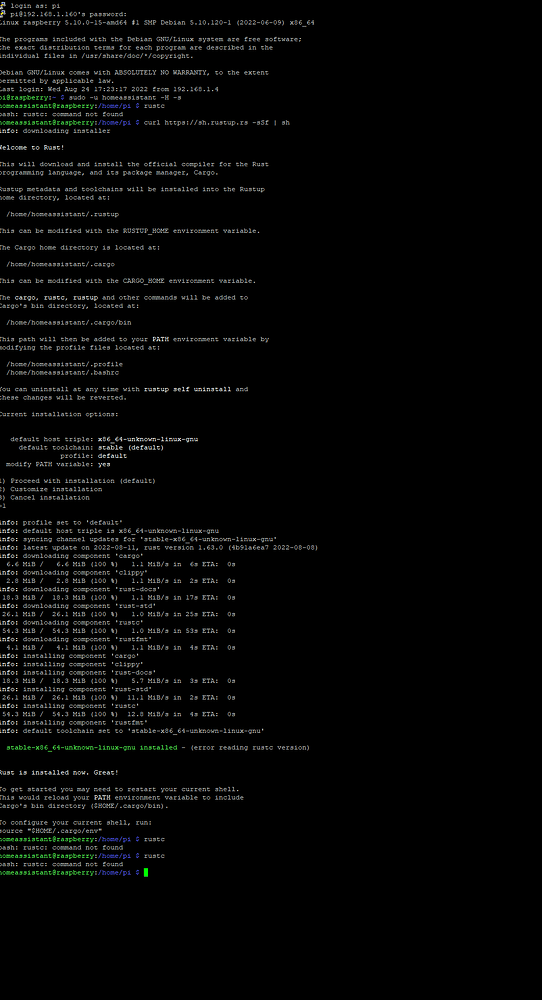Click the green cursor block at the last prompt
Viewport: 542px width, 1000px height.
[x=146, y=872]
